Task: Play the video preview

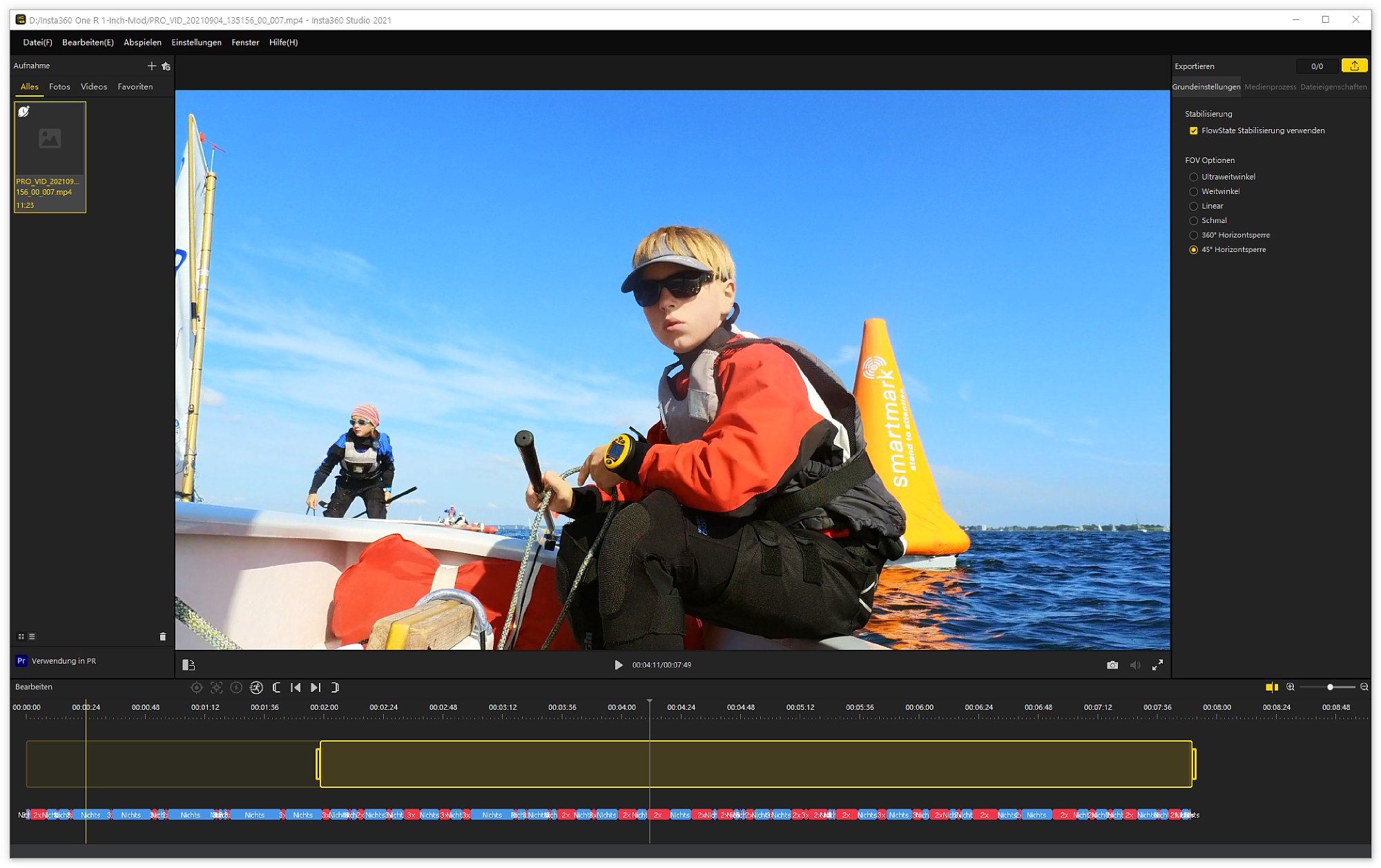Action: coord(618,665)
